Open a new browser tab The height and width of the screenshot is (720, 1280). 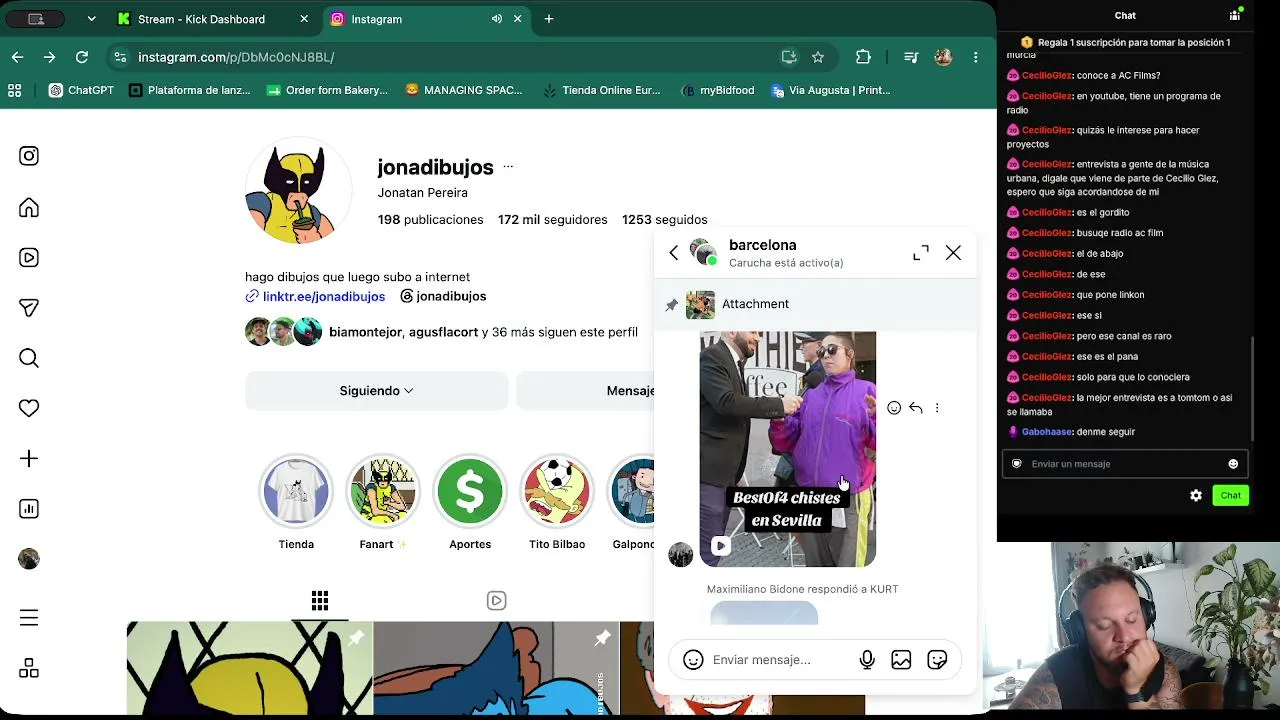click(x=549, y=19)
